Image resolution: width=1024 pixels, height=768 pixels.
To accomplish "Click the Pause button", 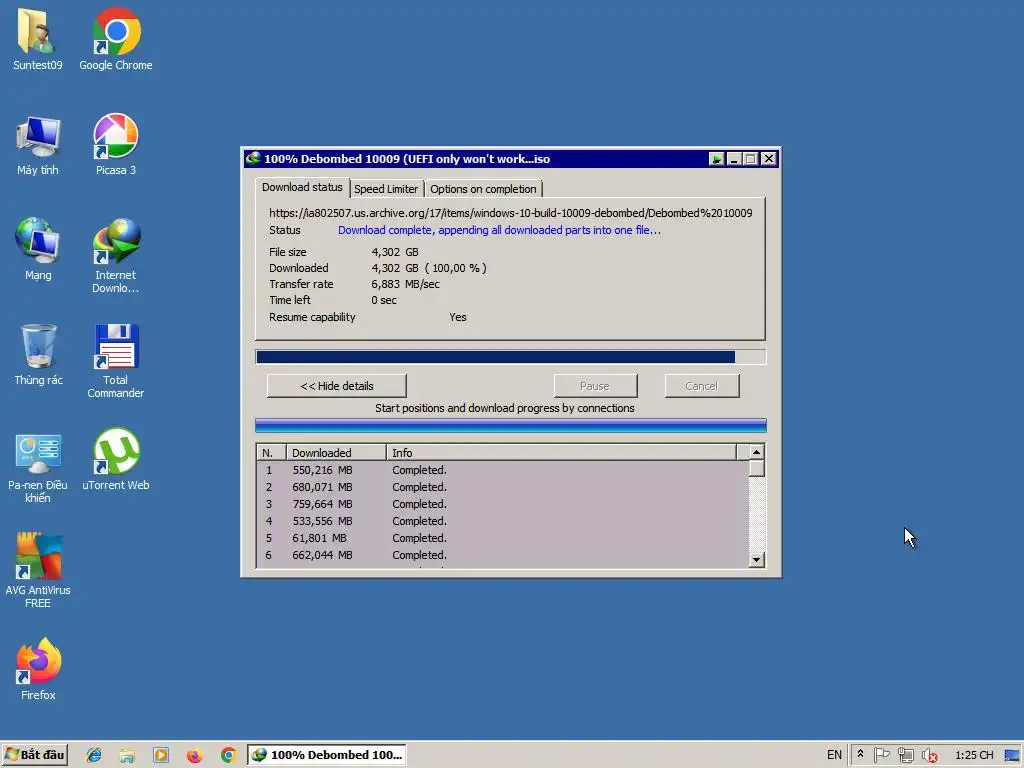I will click(x=595, y=386).
